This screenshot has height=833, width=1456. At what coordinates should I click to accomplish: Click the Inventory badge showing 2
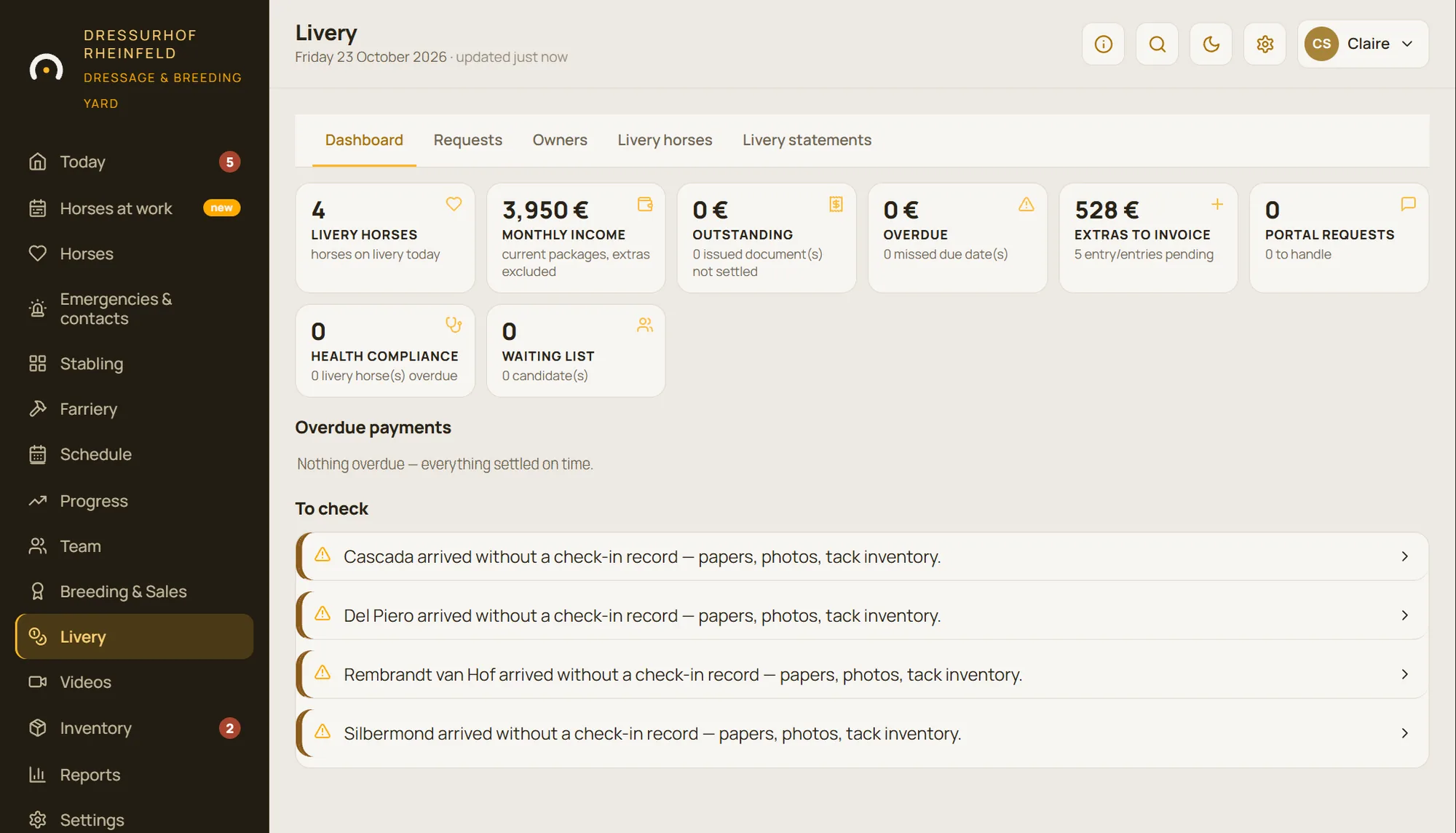click(x=229, y=728)
